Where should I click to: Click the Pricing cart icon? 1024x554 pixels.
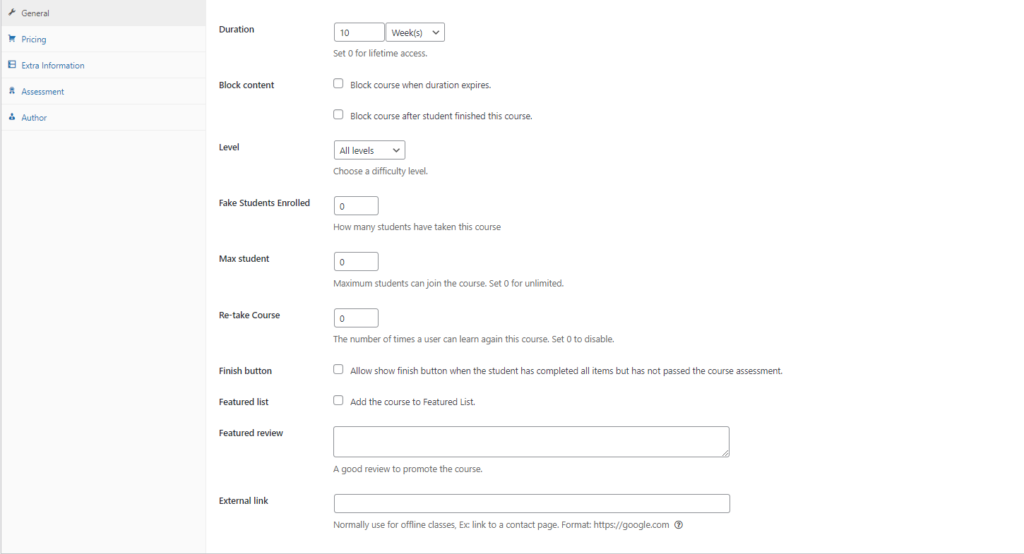pos(11,39)
